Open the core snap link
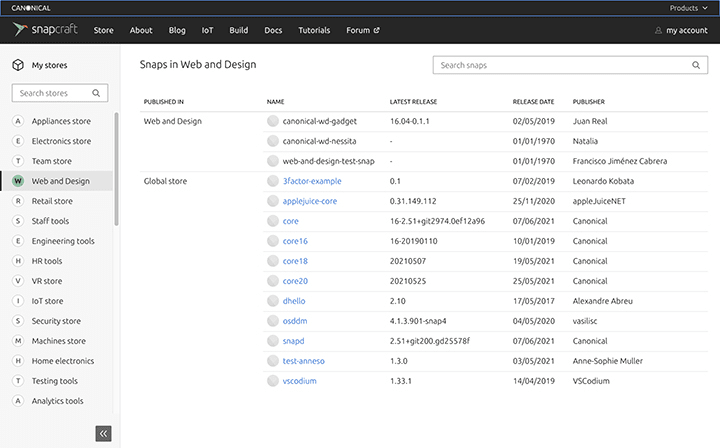 (x=291, y=221)
